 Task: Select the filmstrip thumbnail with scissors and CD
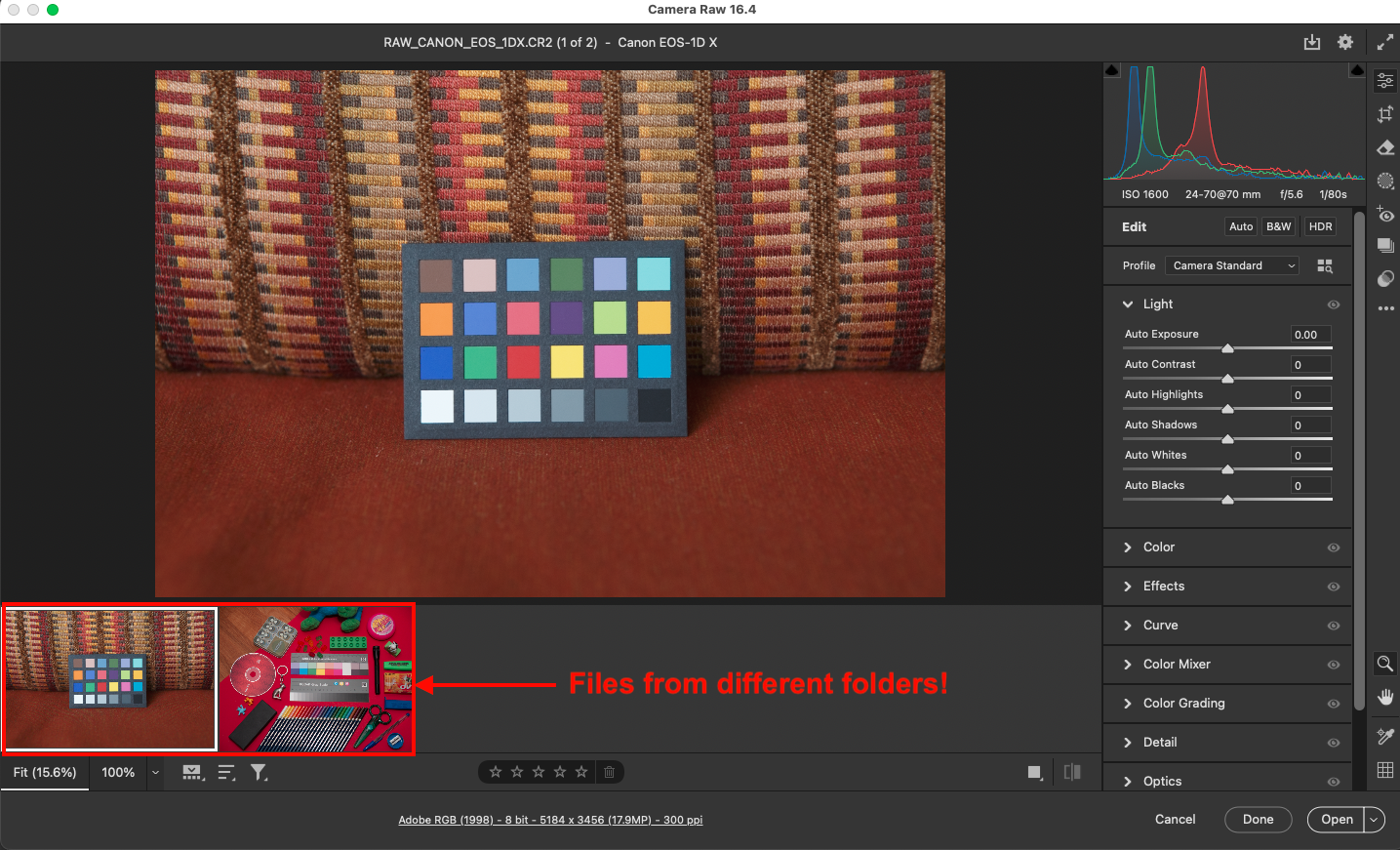pos(314,678)
